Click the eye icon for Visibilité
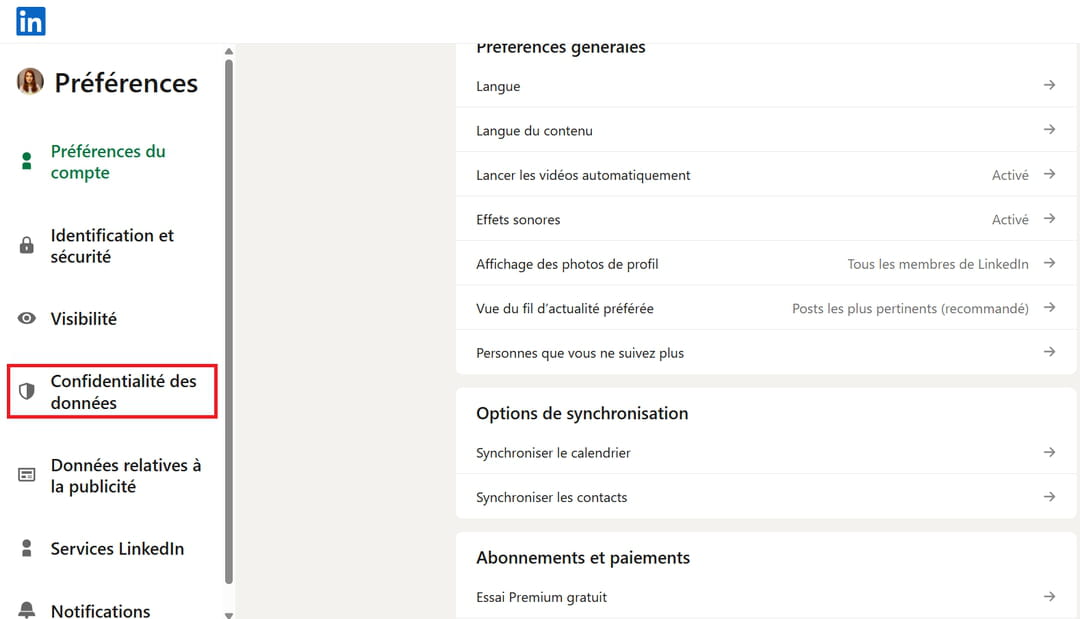1080x619 pixels. point(27,319)
